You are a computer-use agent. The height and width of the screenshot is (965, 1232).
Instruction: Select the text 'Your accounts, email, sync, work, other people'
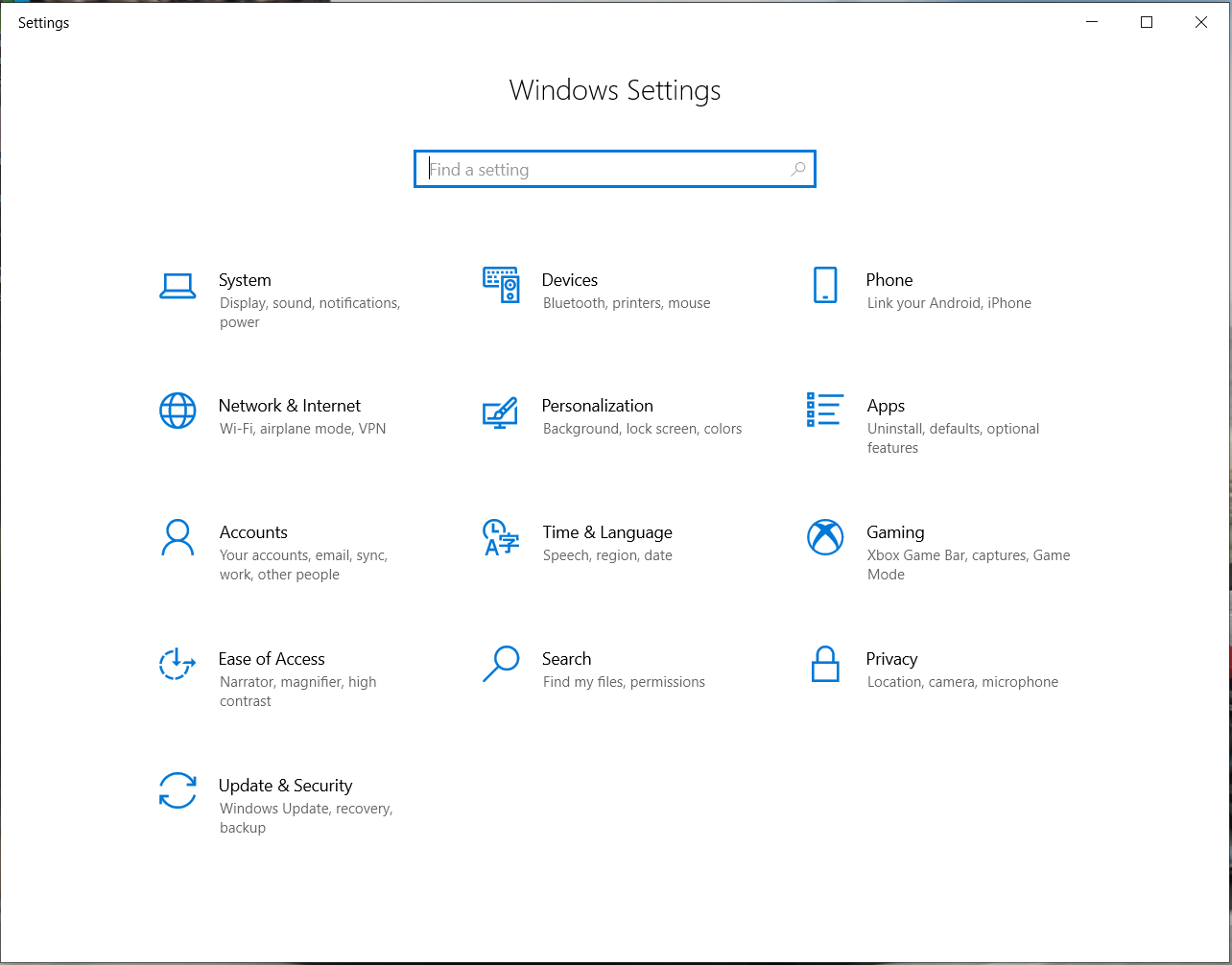(x=303, y=565)
